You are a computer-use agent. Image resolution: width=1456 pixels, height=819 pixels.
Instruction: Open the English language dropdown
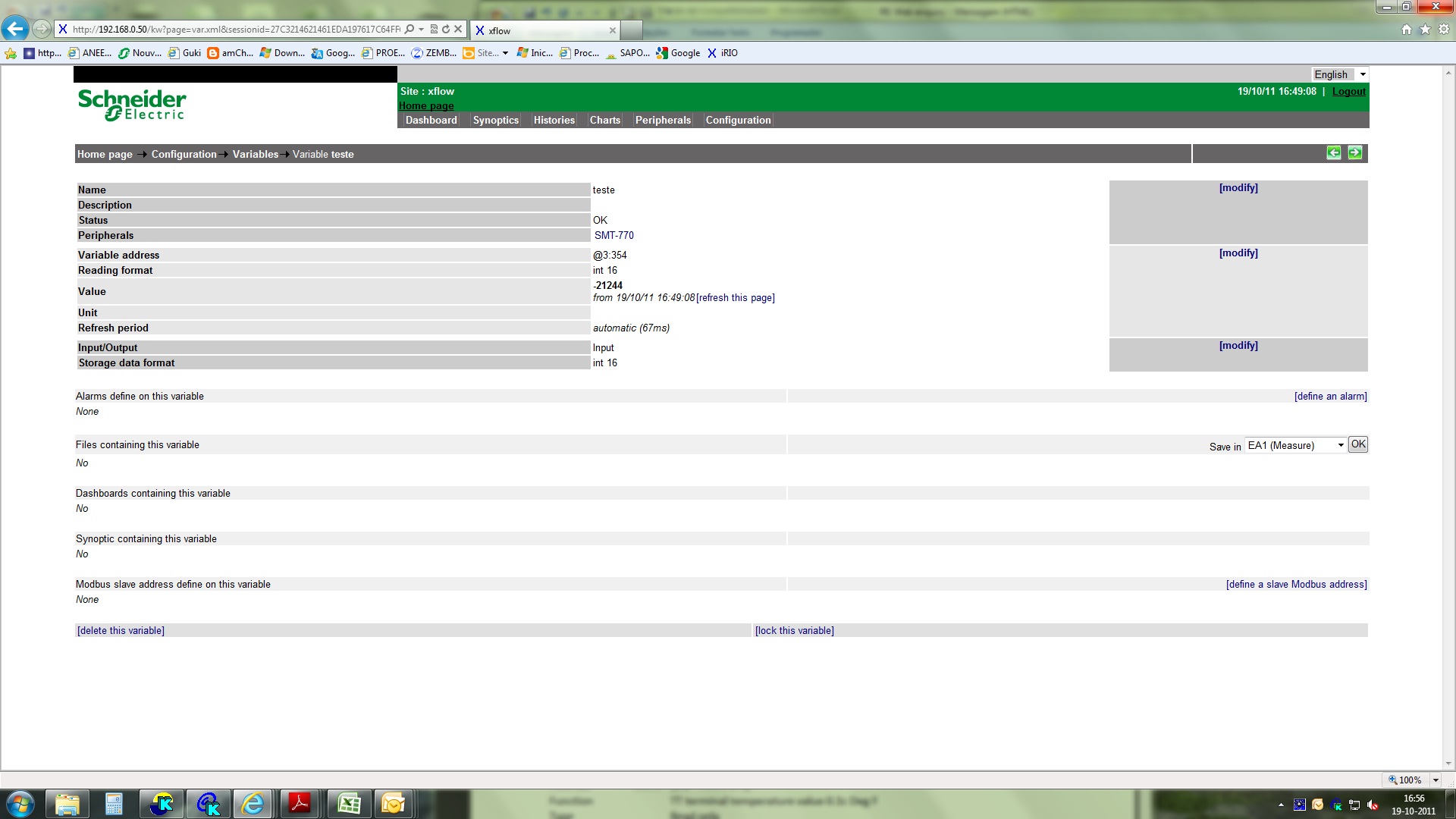pos(1340,74)
